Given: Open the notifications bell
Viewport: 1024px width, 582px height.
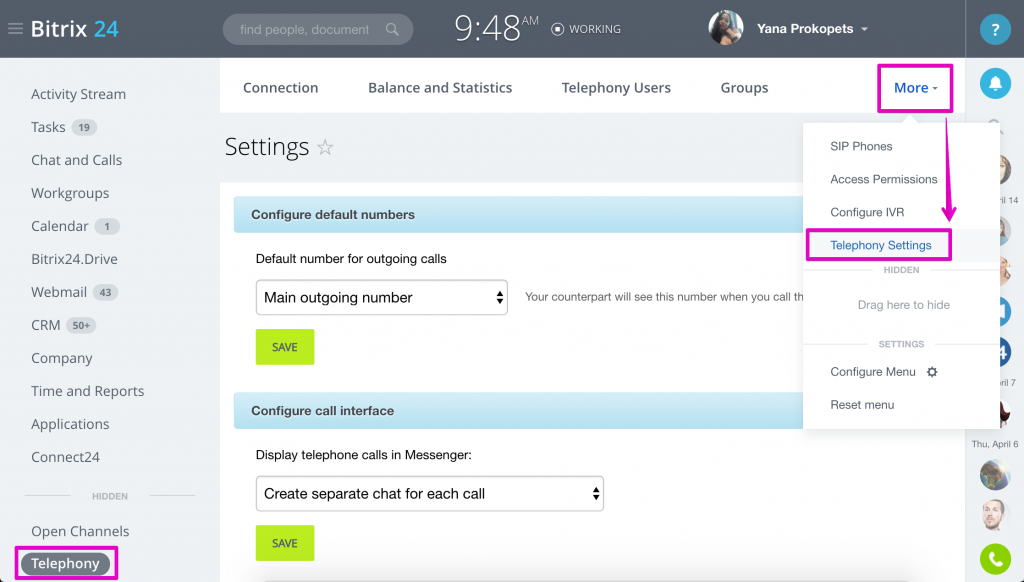Looking at the screenshot, I should (995, 84).
